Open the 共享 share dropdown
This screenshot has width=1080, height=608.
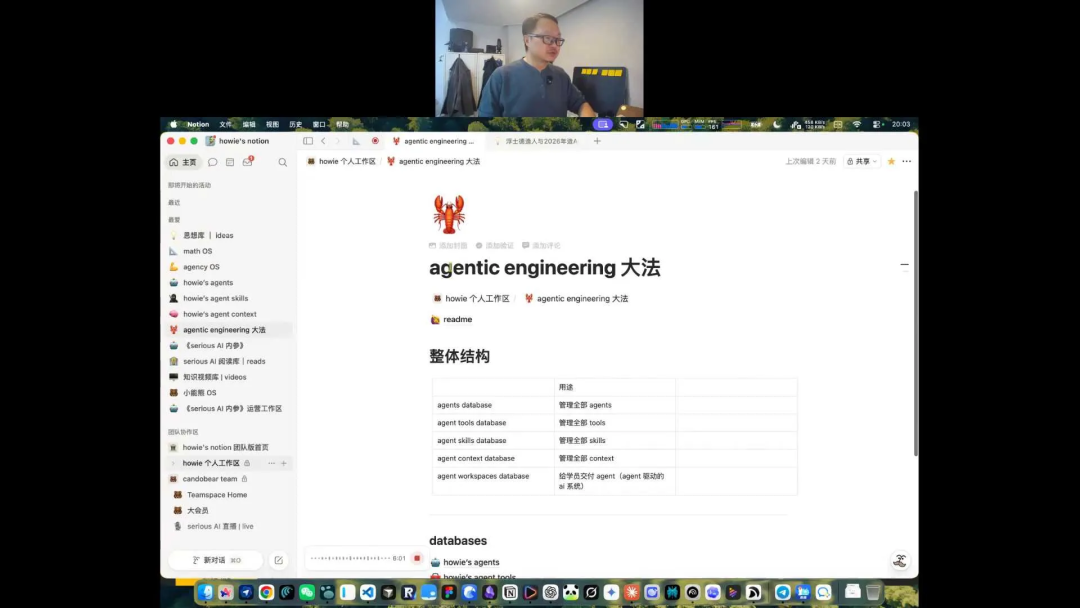[862, 161]
